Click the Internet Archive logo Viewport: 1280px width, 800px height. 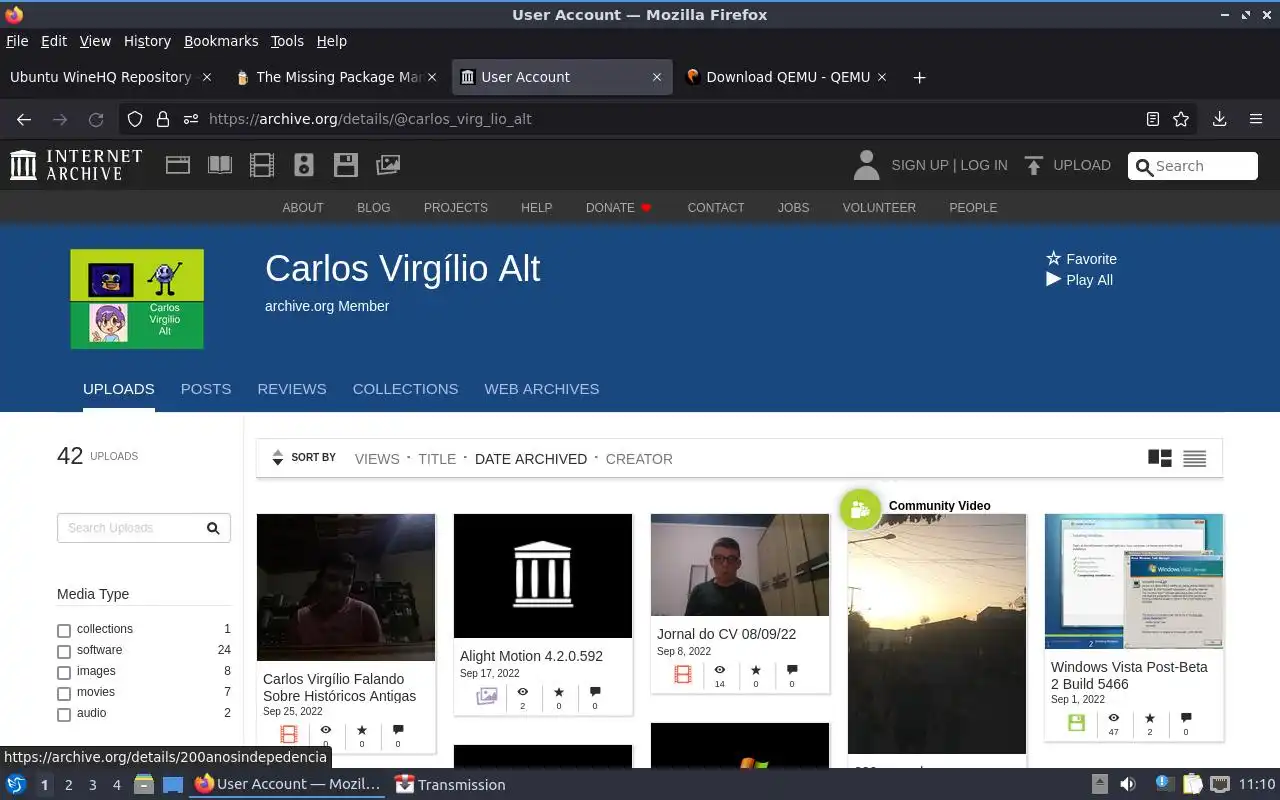coord(76,165)
